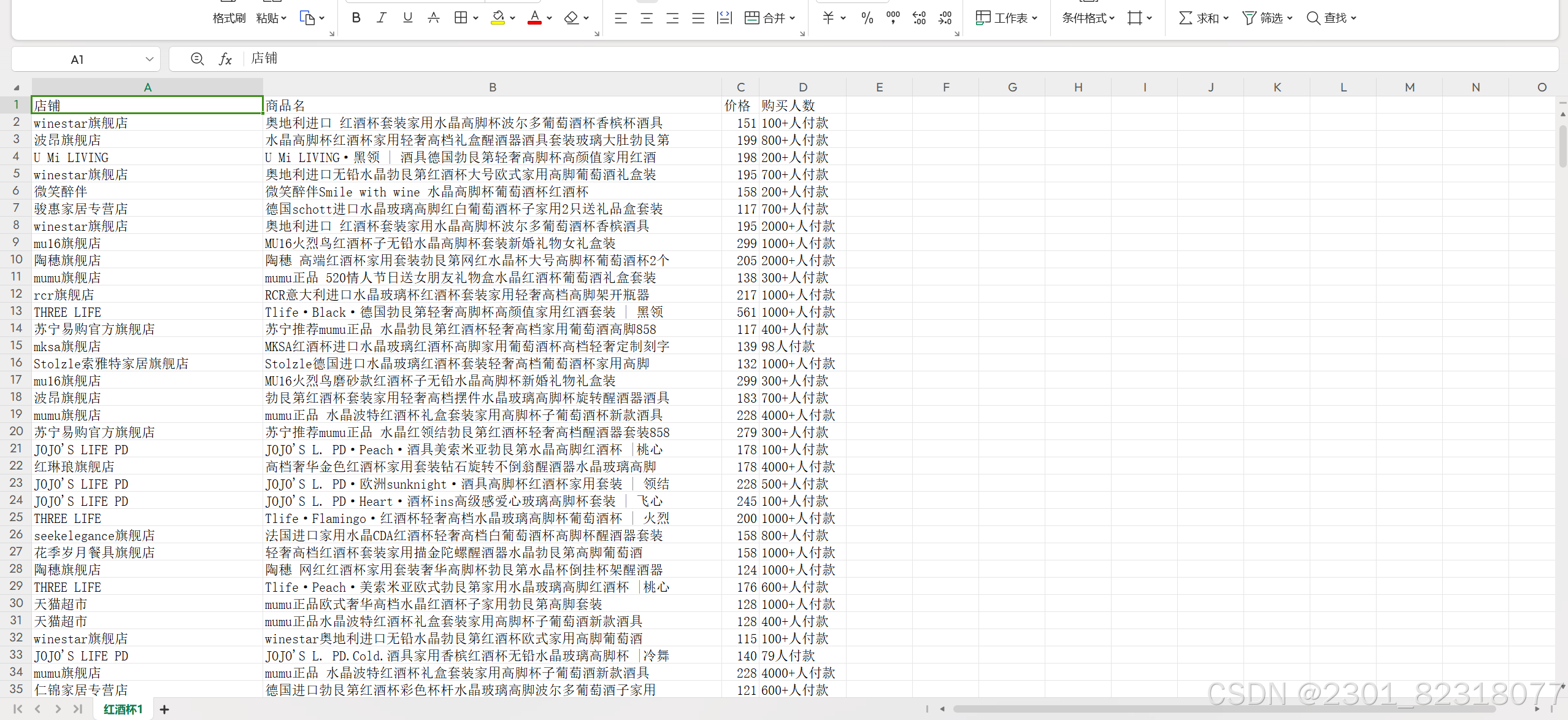This screenshot has width=1568, height=720.
Task: Click the cell style frame icon
Action: coord(1135,18)
